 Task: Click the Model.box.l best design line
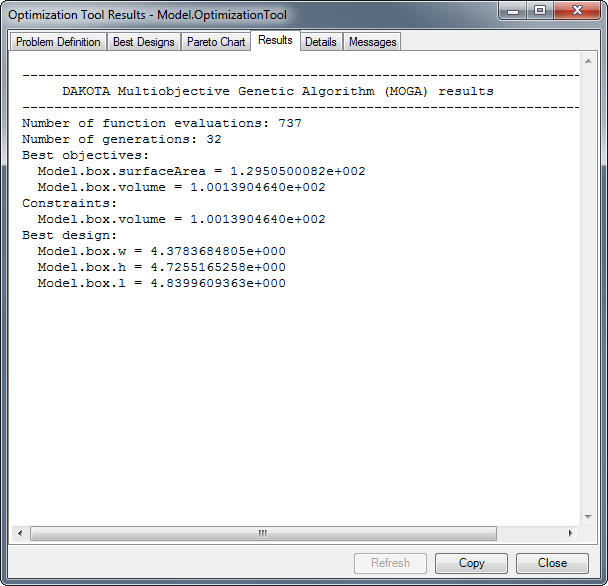tap(161, 283)
